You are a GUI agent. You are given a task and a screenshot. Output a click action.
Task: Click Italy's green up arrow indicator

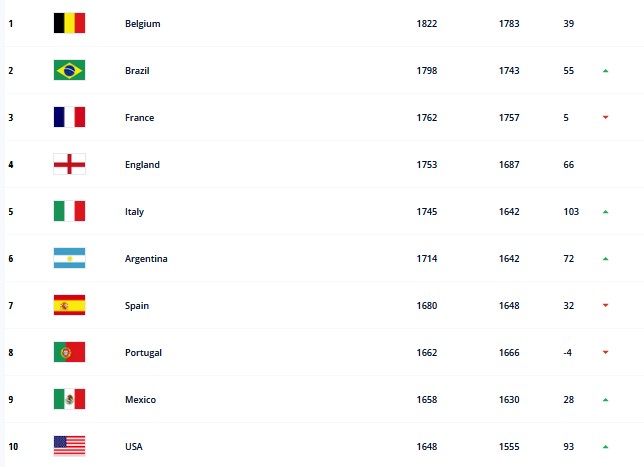tap(605, 212)
